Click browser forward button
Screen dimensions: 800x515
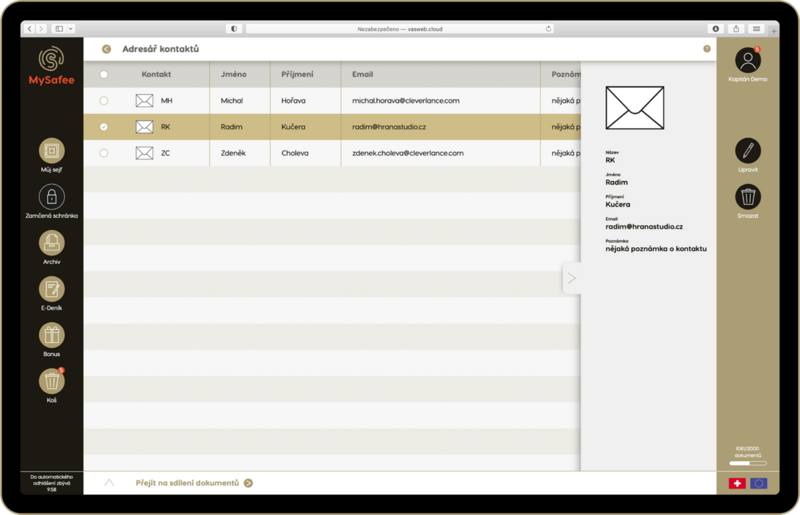point(41,29)
